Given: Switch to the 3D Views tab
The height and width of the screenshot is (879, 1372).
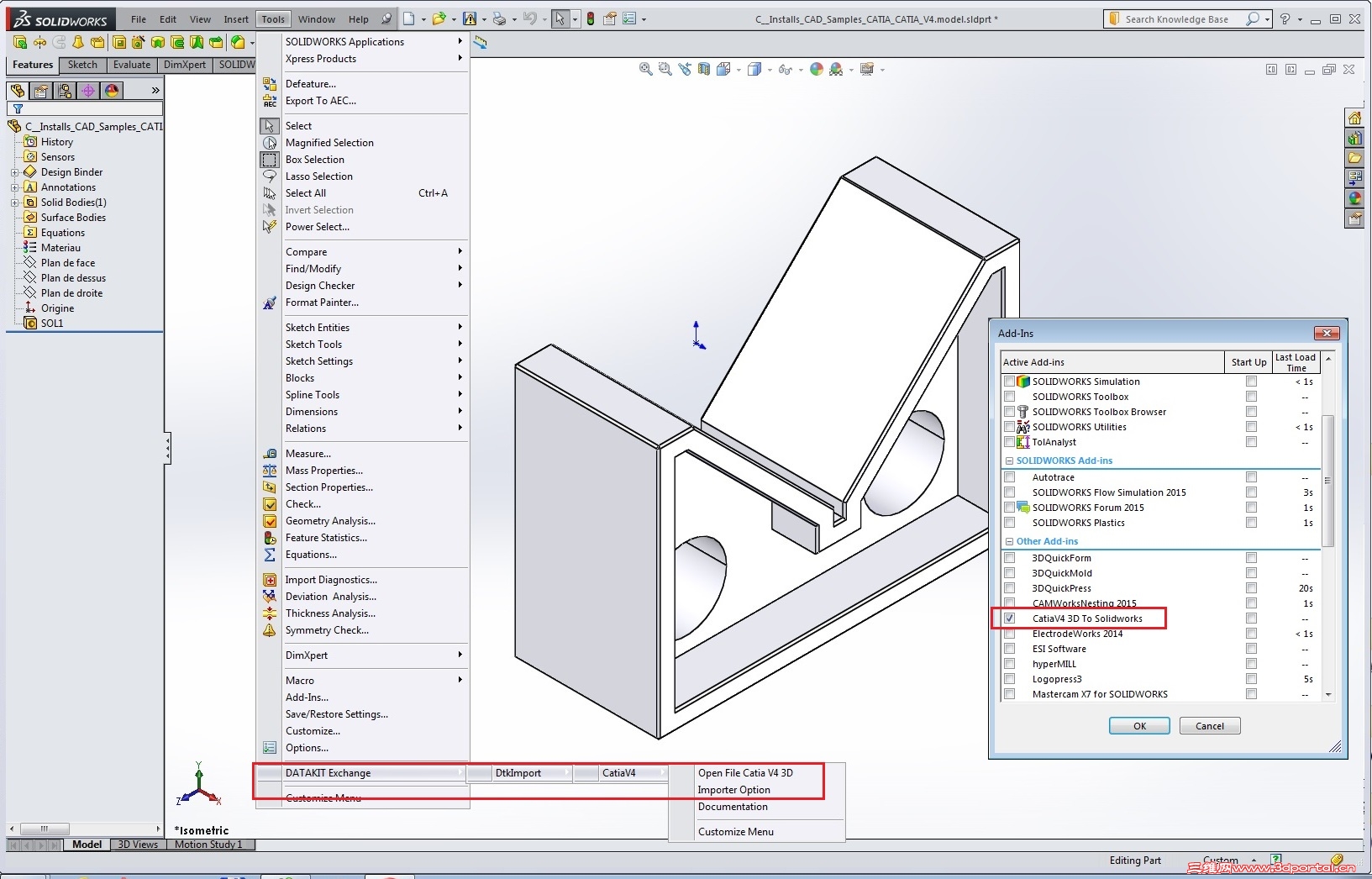Looking at the screenshot, I should 138,845.
